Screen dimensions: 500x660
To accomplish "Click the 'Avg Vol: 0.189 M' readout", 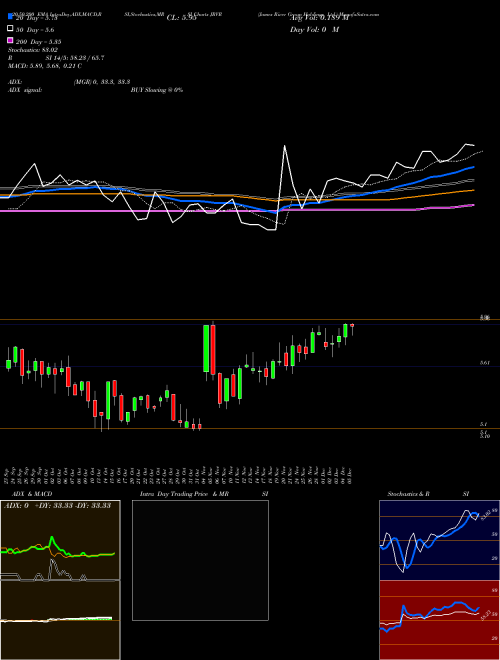I will pyautogui.click(x=319, y=18).
